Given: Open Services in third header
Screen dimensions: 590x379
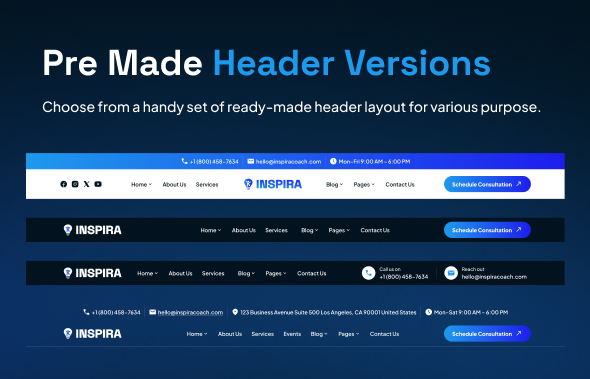Looking at the screenshot, I should (x=213, y=273).
